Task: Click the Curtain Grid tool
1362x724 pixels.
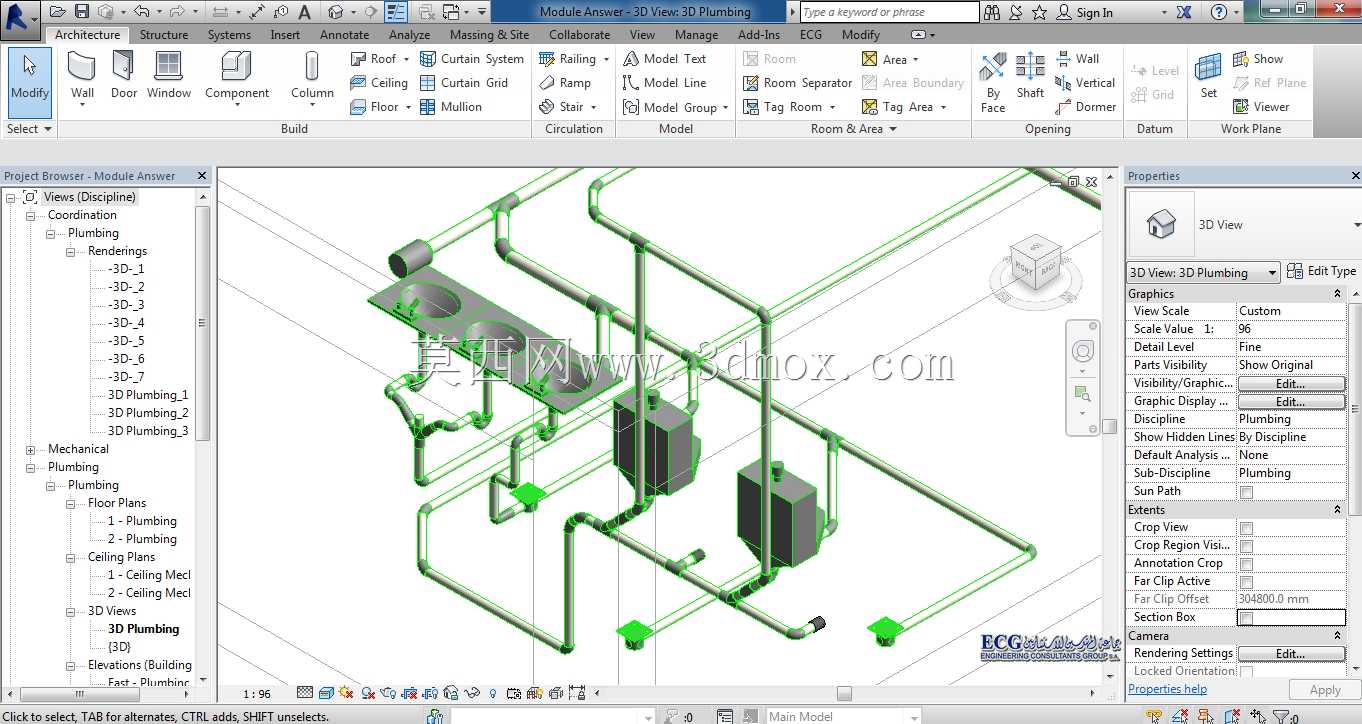Action: [464, 83]
